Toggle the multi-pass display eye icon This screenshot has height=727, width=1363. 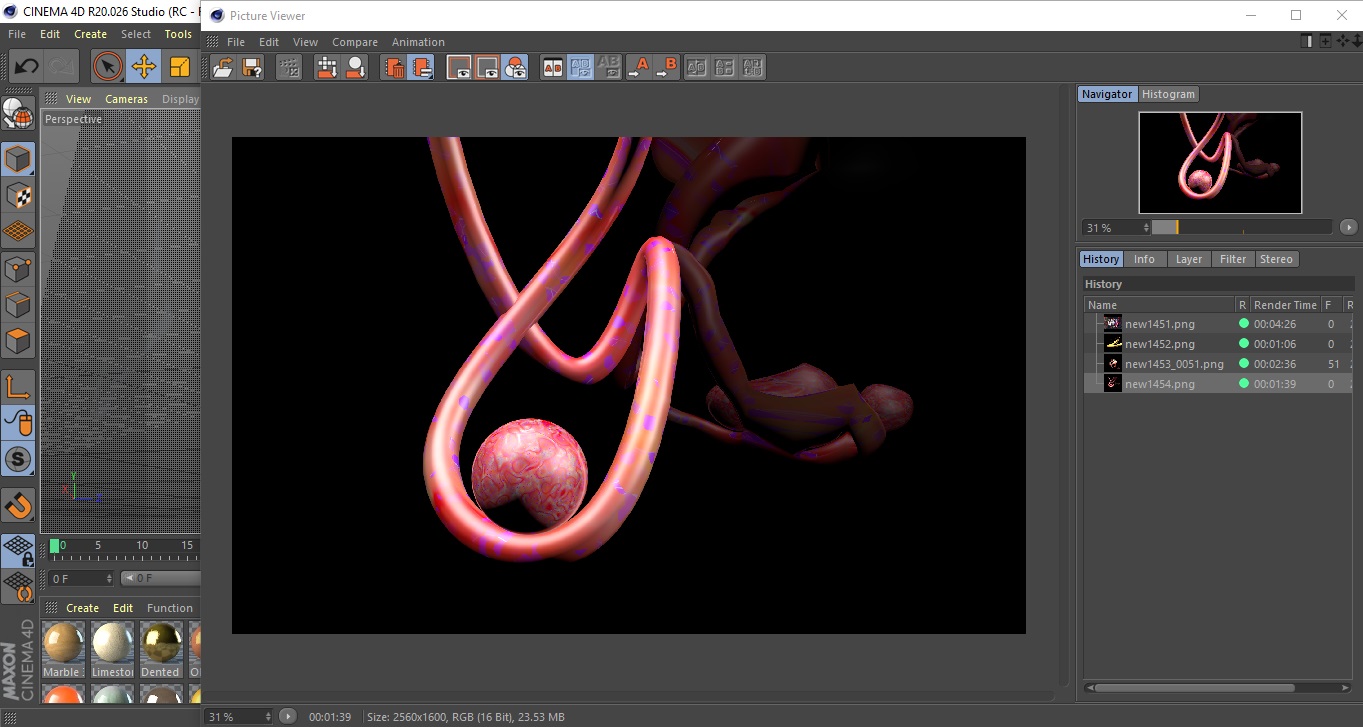[x=515, y=68]
